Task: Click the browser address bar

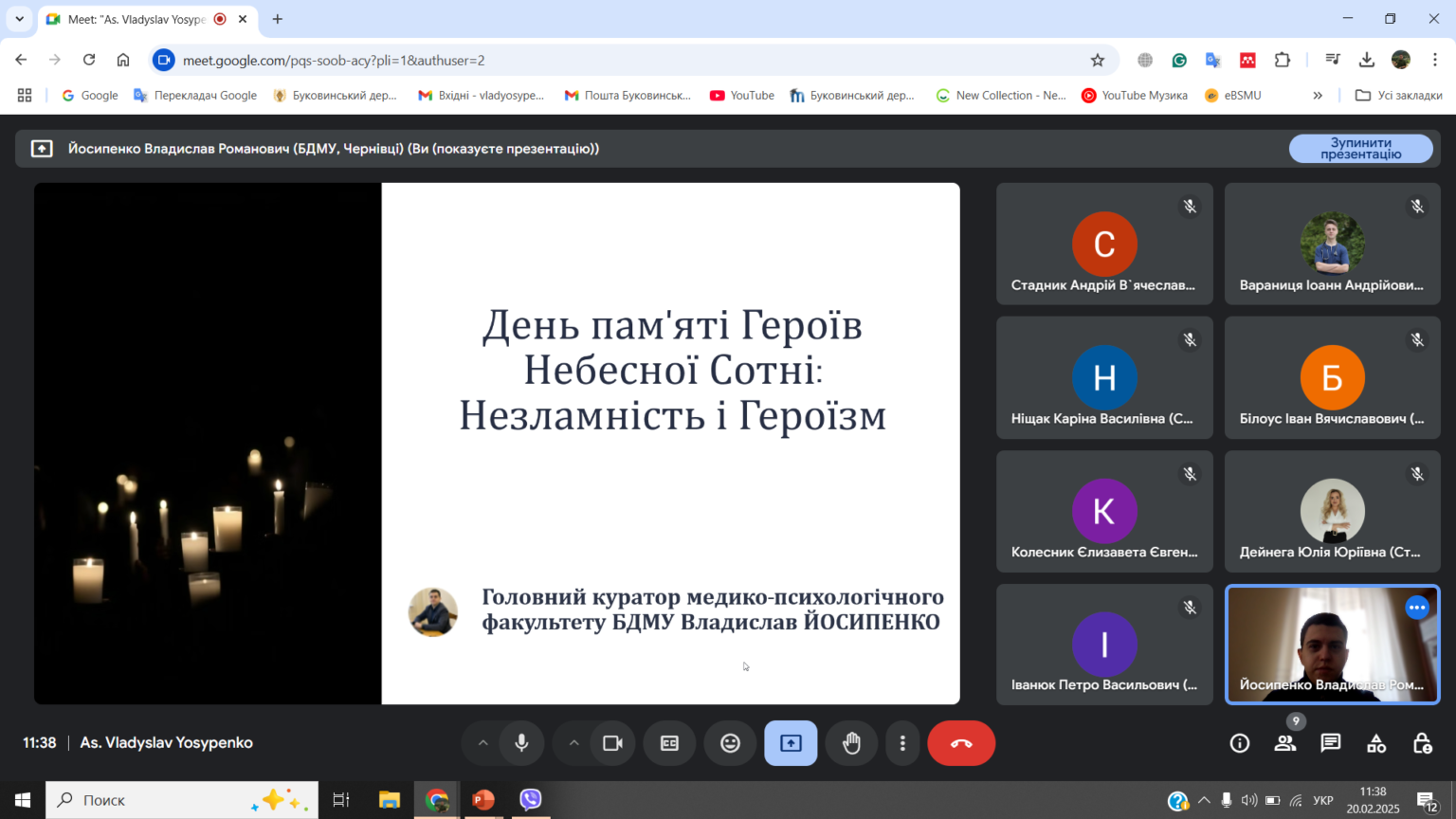Action: [x=626, y=60]
